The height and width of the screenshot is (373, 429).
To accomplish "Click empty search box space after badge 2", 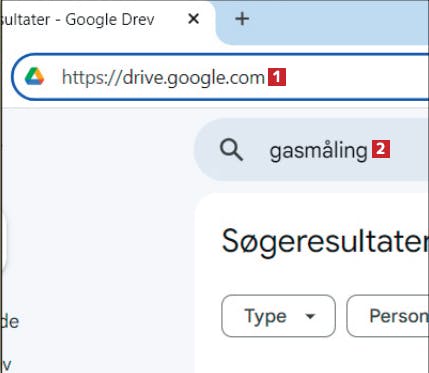I will pyautogui.click(x=410, y=149).
